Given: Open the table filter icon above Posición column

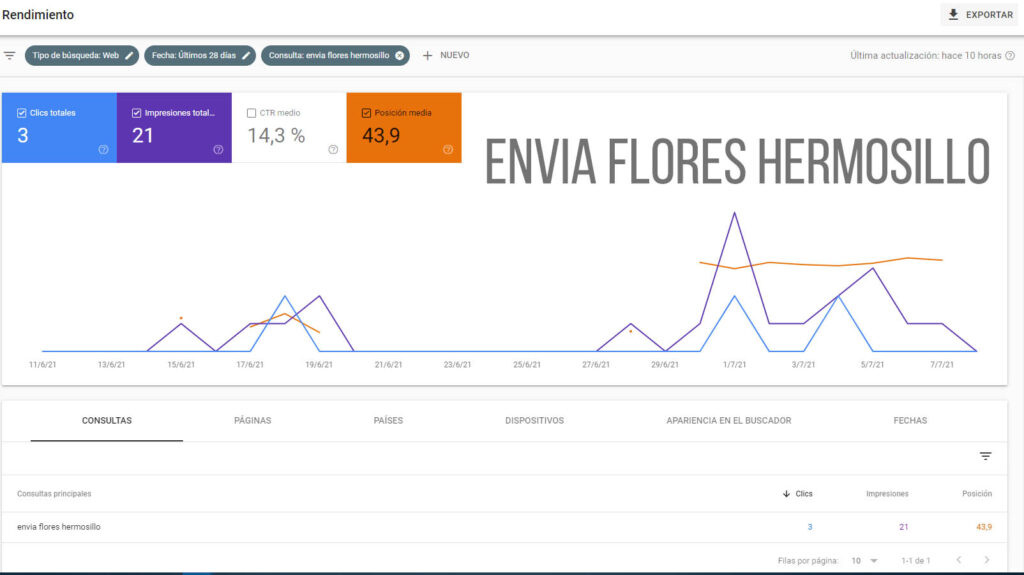Looking at the screenshot, I should click(x=985, y=456).
